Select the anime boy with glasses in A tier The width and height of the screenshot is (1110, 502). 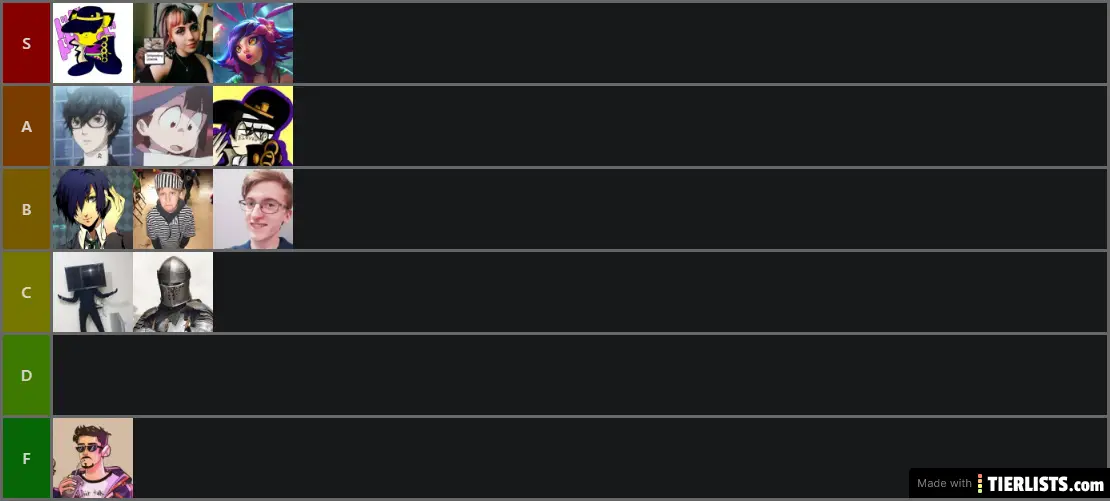coord(93,126)
